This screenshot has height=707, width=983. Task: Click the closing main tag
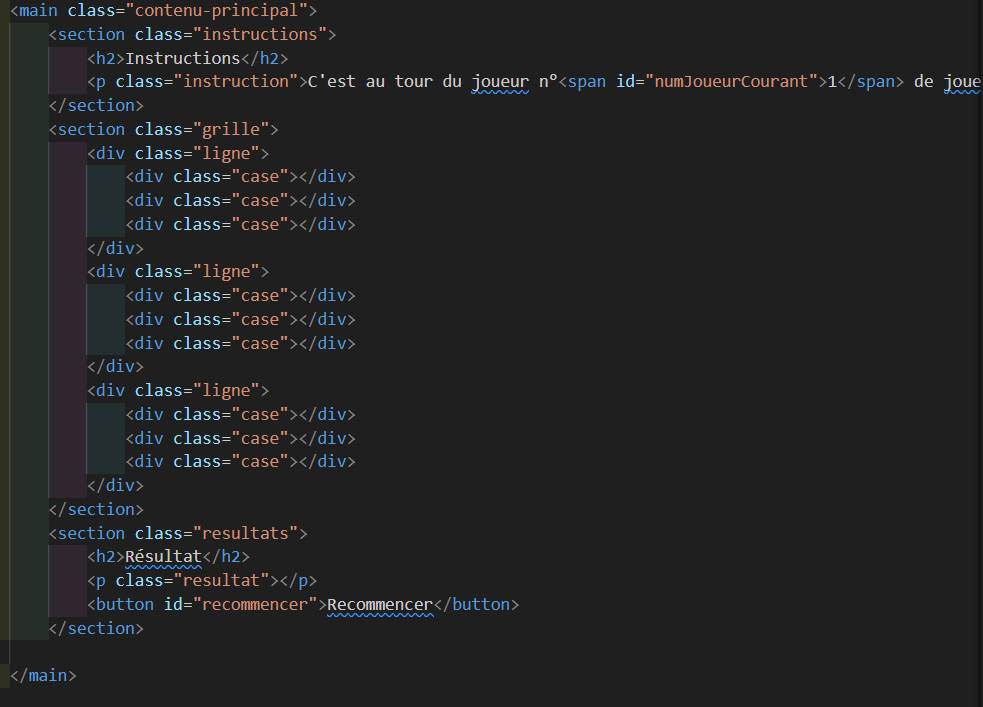click(x=43, y=675)
